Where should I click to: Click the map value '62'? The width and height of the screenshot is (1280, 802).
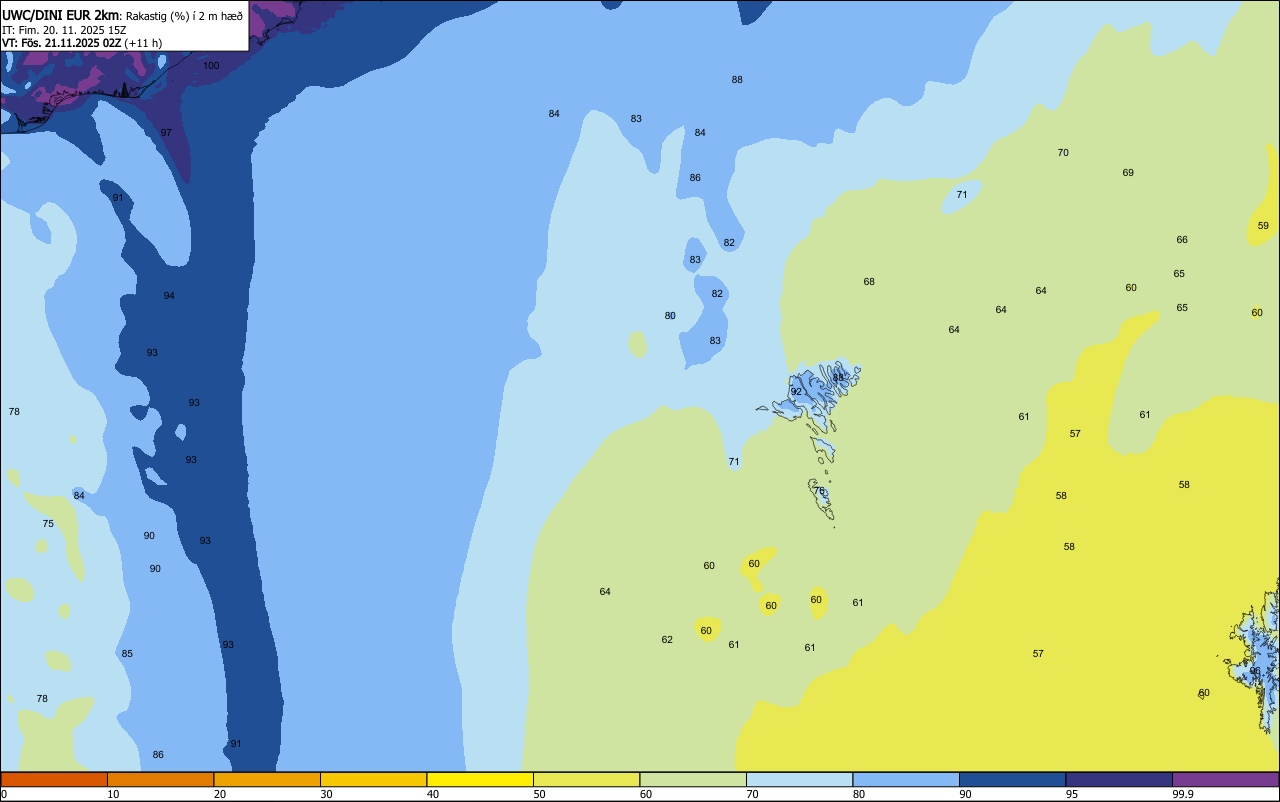pos(667,640)
